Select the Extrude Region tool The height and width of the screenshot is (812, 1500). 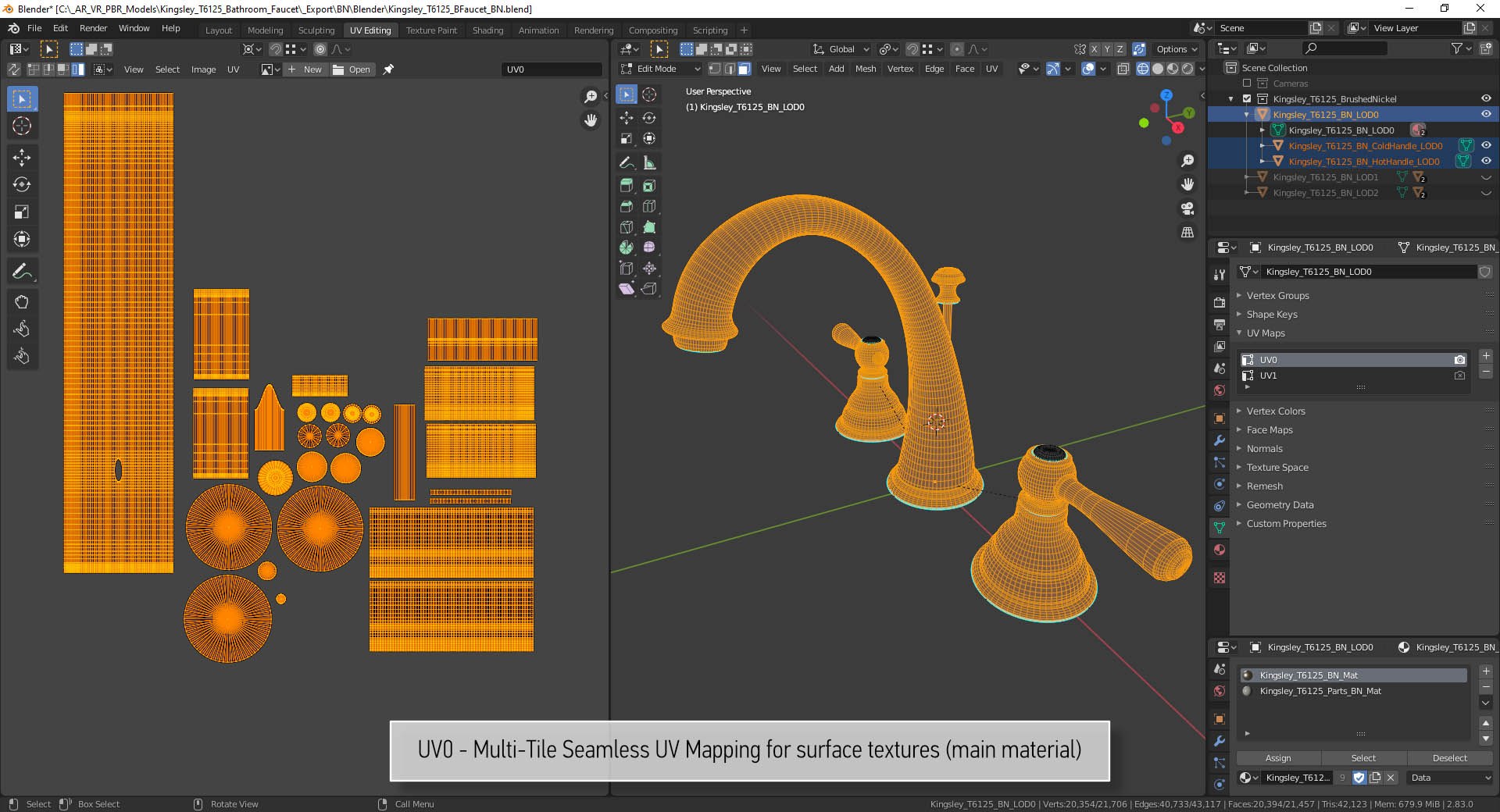coord(627,186)
